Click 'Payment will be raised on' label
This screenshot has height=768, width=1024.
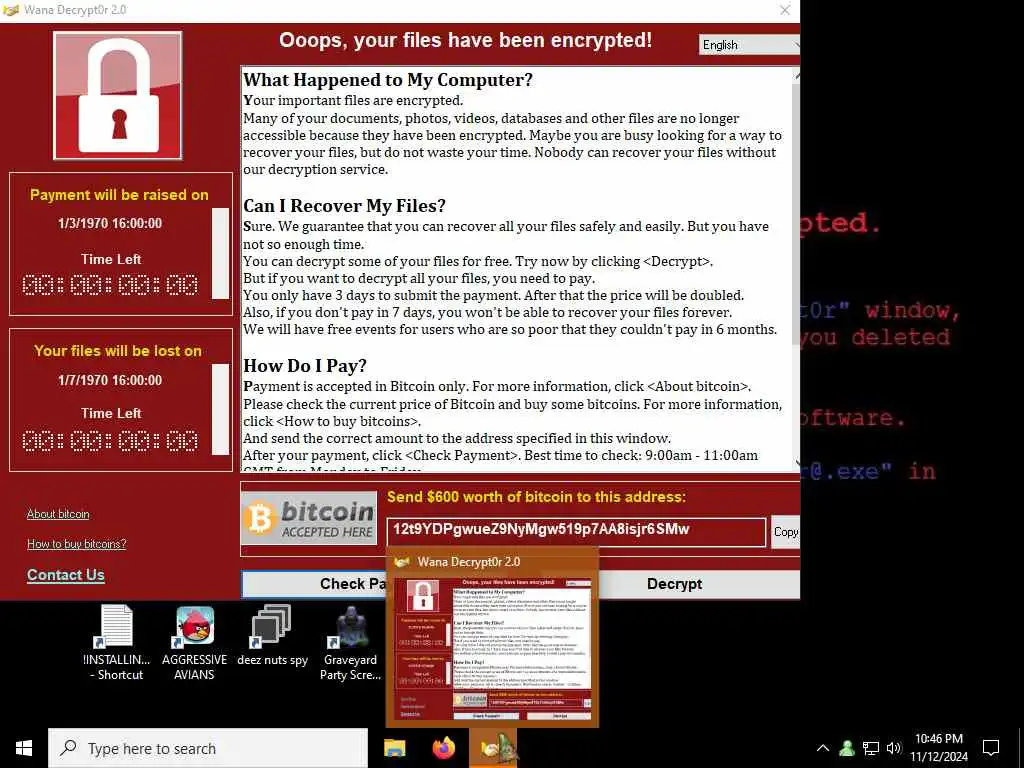[x=119, y=195]
